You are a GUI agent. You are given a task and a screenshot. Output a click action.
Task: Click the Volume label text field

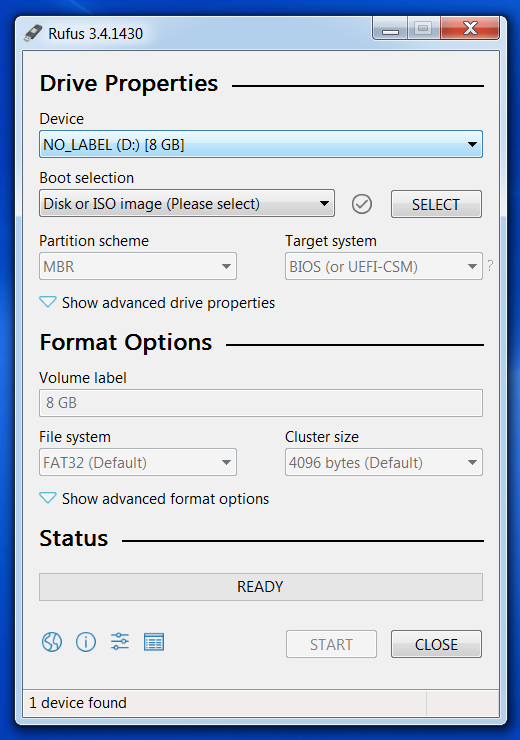point(260,403)
